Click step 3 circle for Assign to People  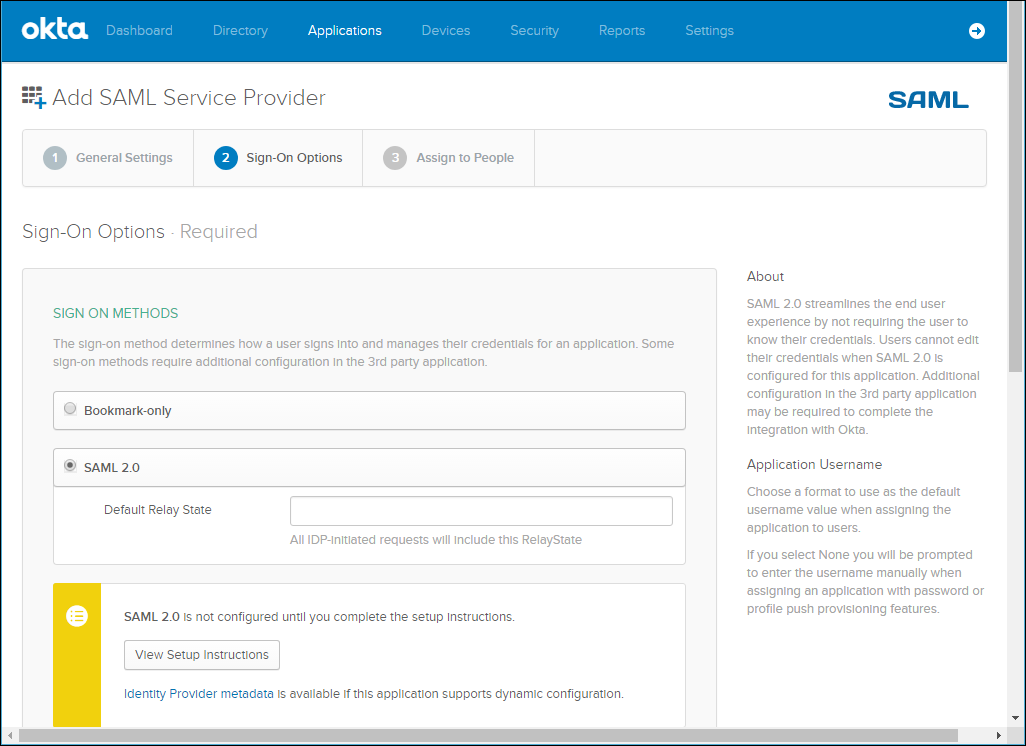click(395, 158)
